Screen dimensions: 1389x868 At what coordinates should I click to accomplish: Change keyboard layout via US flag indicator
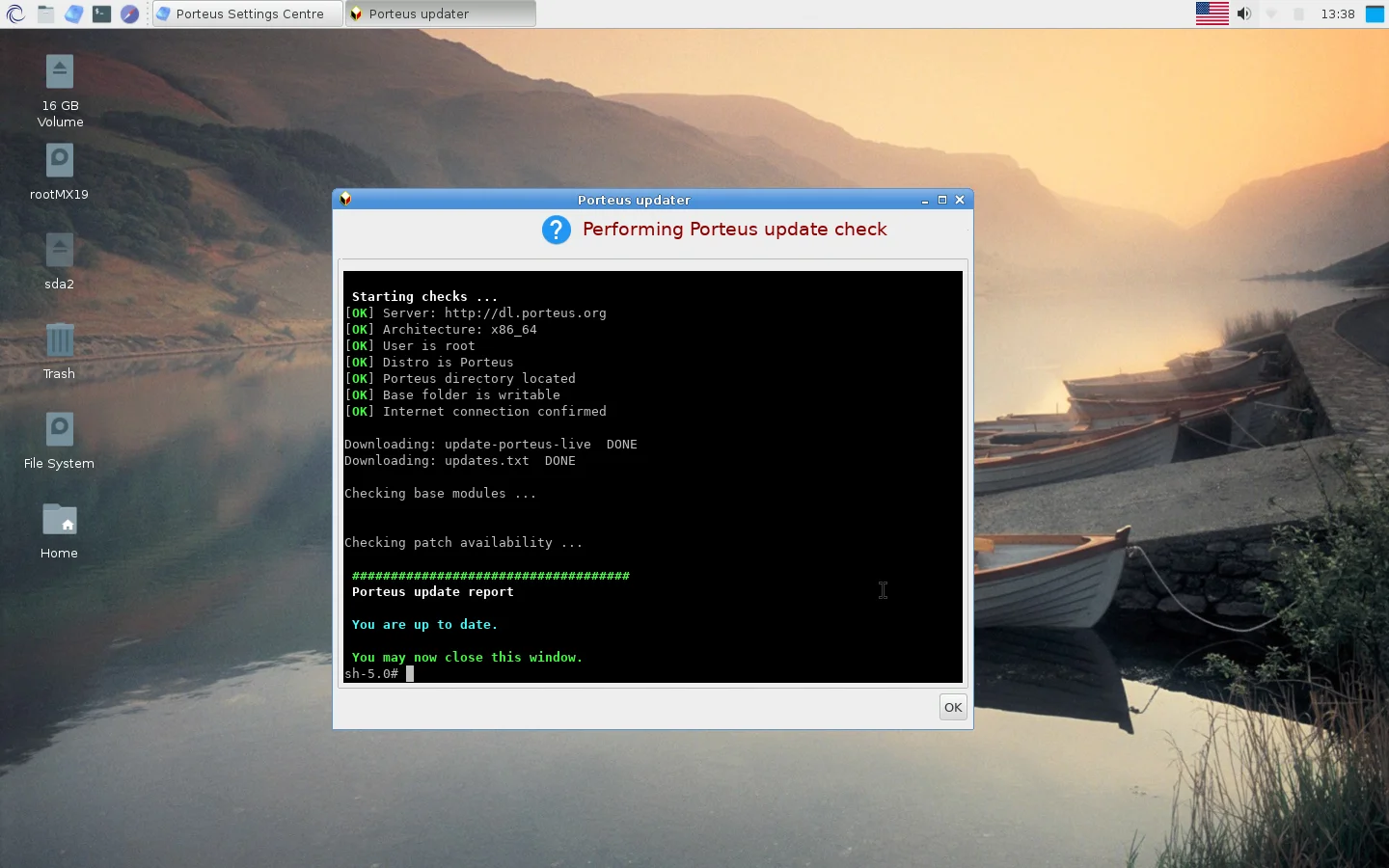(1212, 14)
